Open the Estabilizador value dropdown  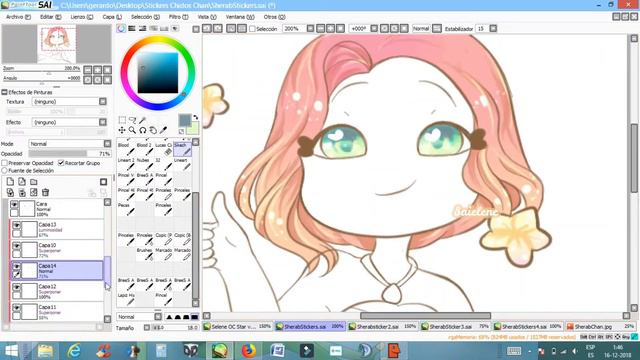point(493,29)
